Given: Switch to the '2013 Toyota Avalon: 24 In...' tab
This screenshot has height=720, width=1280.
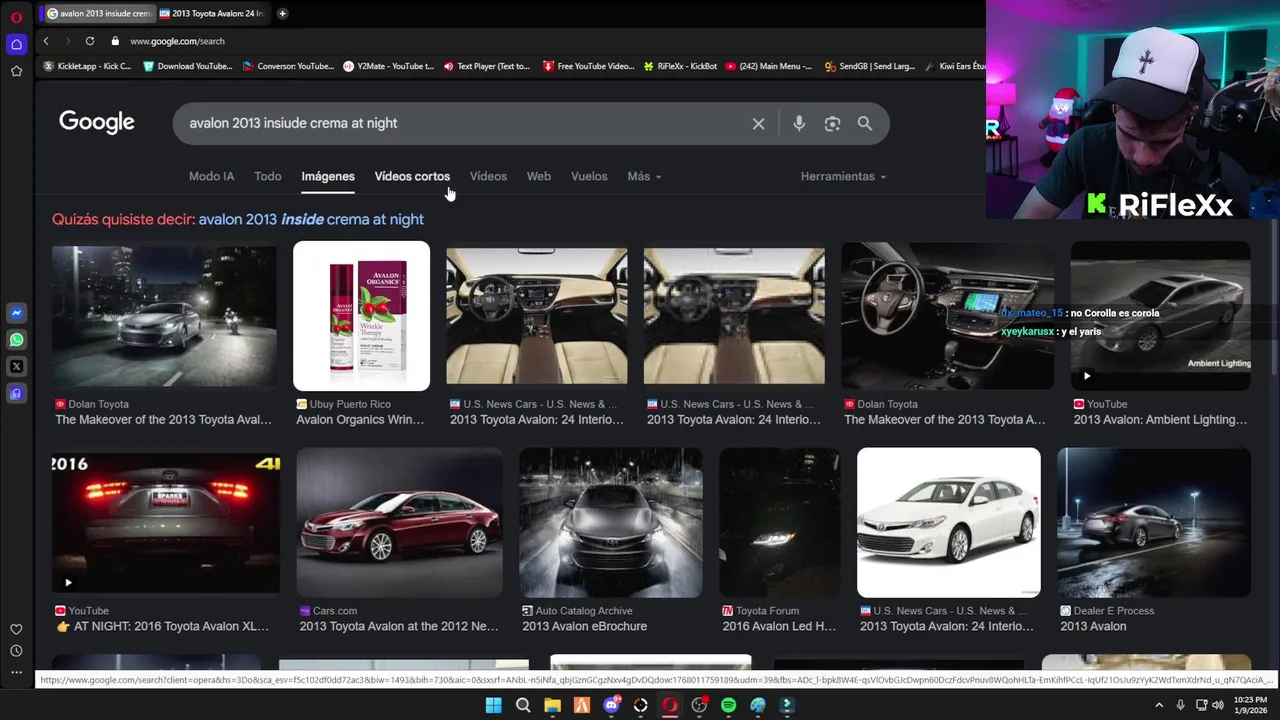Looking at the screenshot, I should [211, 13].
